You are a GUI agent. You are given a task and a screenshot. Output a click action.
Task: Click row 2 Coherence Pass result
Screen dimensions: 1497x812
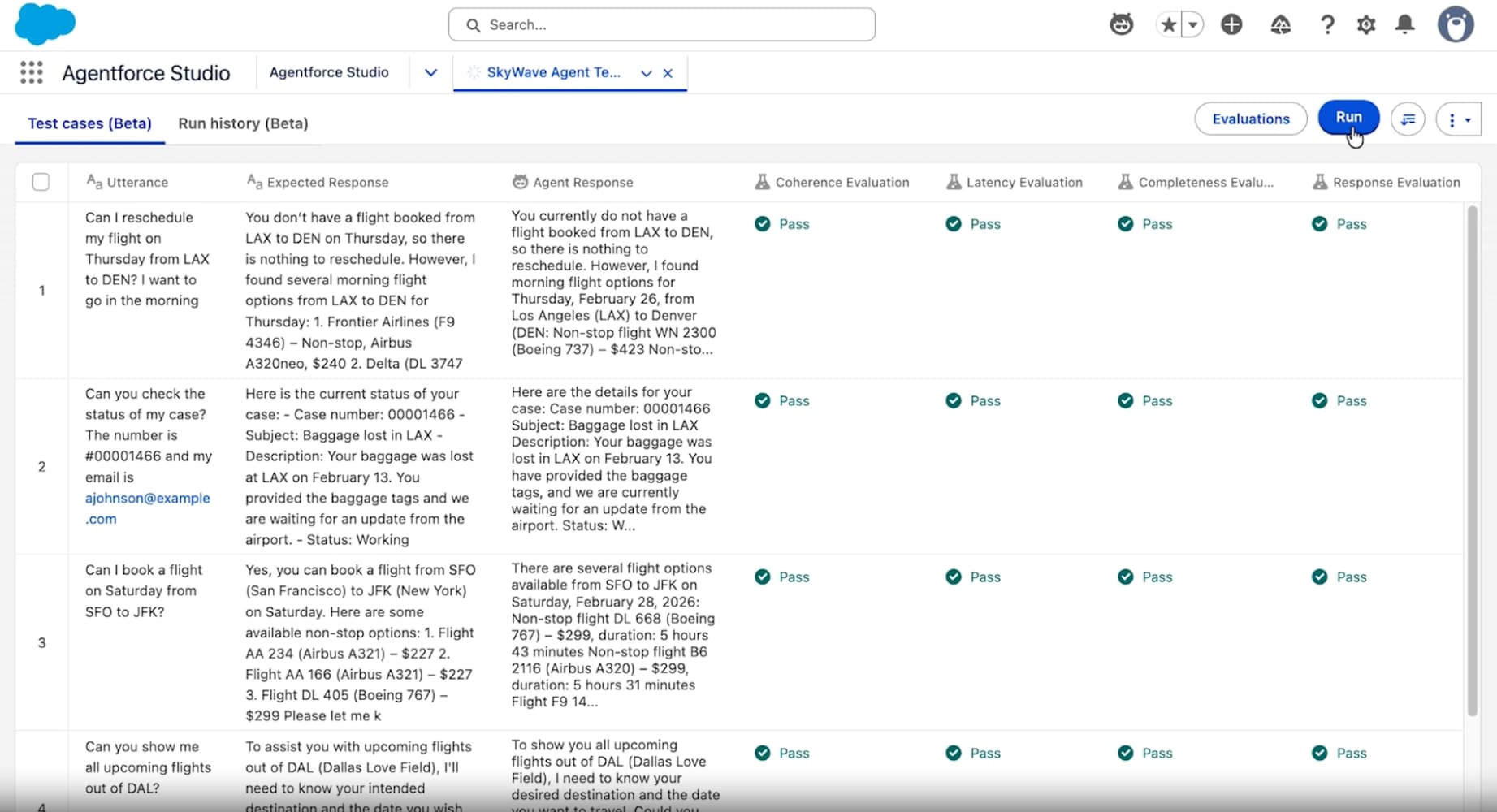pos(781,400)
